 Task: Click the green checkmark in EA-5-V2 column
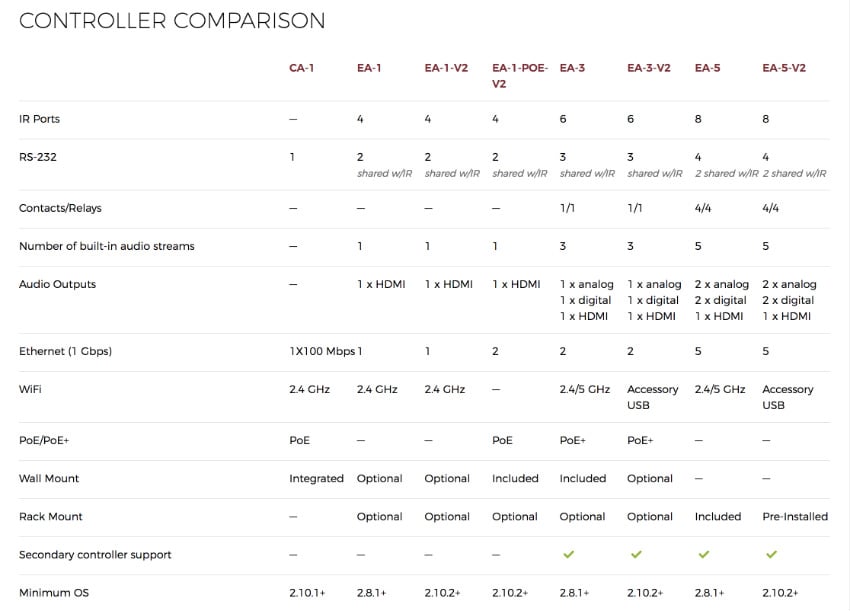771,554
